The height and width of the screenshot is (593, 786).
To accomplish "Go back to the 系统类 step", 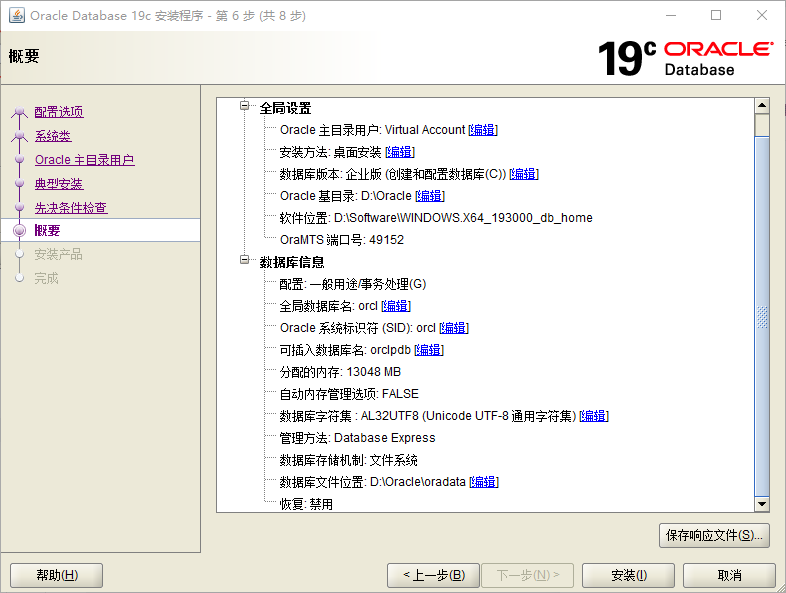I will coord(53,136).
